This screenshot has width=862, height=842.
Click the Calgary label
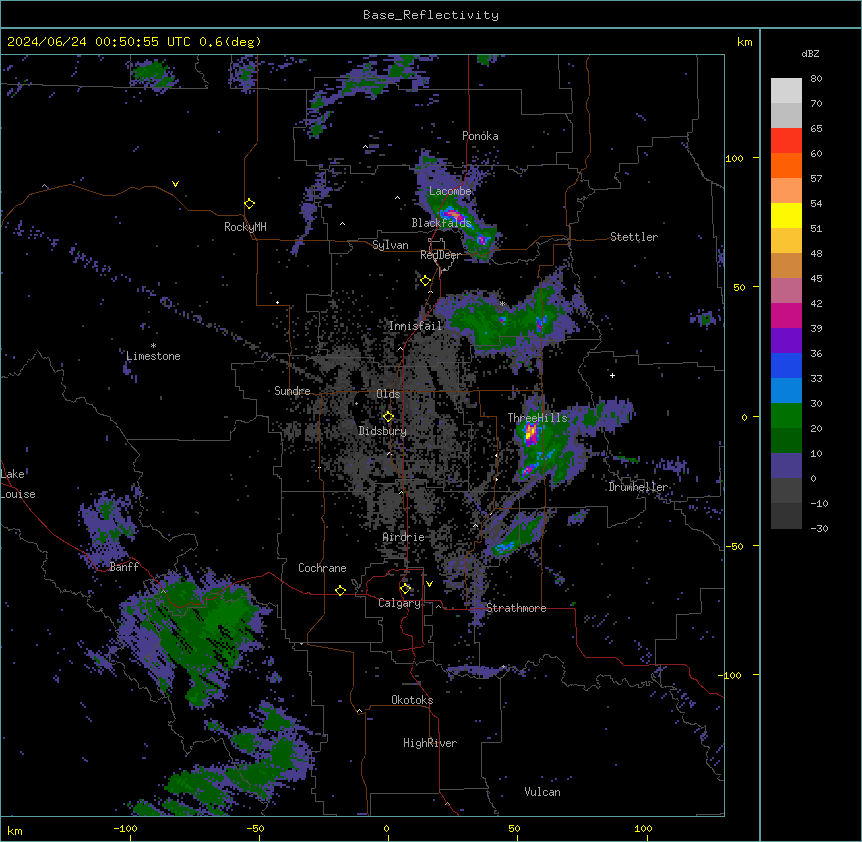400,603
